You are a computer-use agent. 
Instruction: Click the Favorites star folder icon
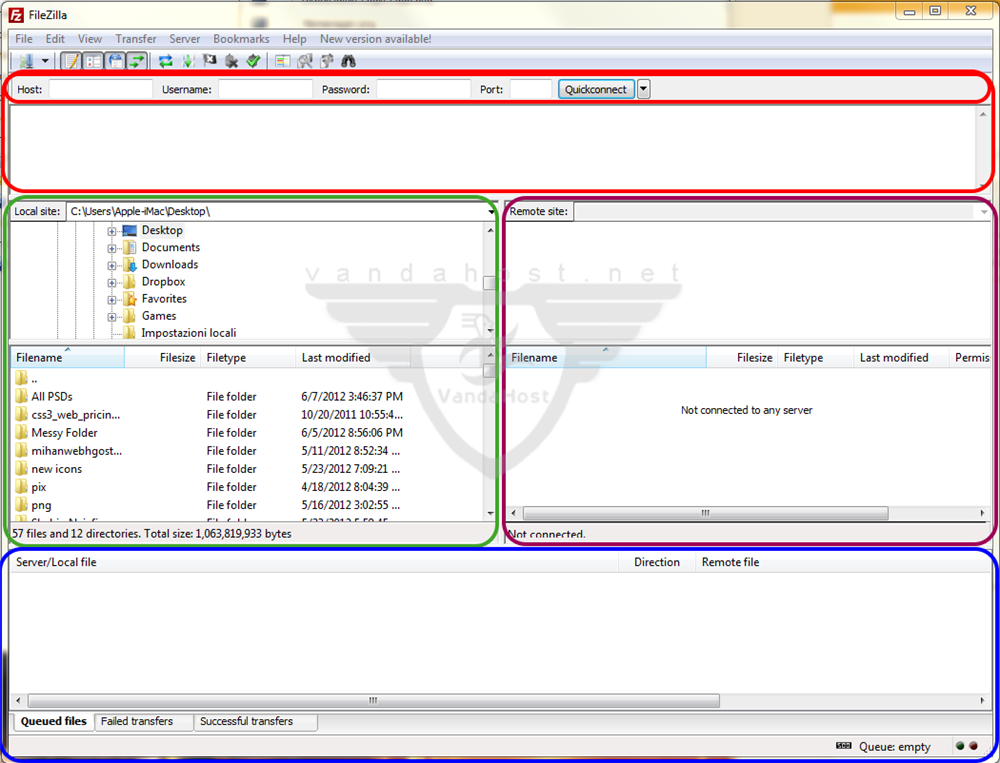tap(129, 299)
